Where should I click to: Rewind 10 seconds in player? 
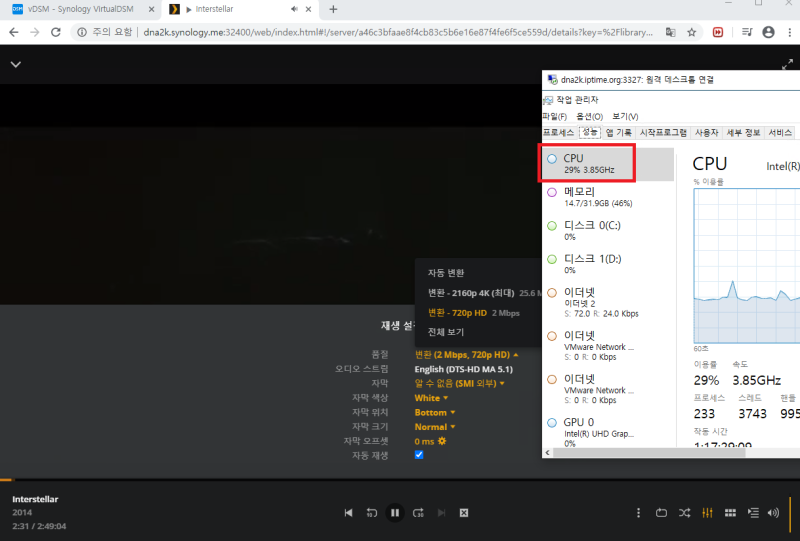[x=372, y=512]
